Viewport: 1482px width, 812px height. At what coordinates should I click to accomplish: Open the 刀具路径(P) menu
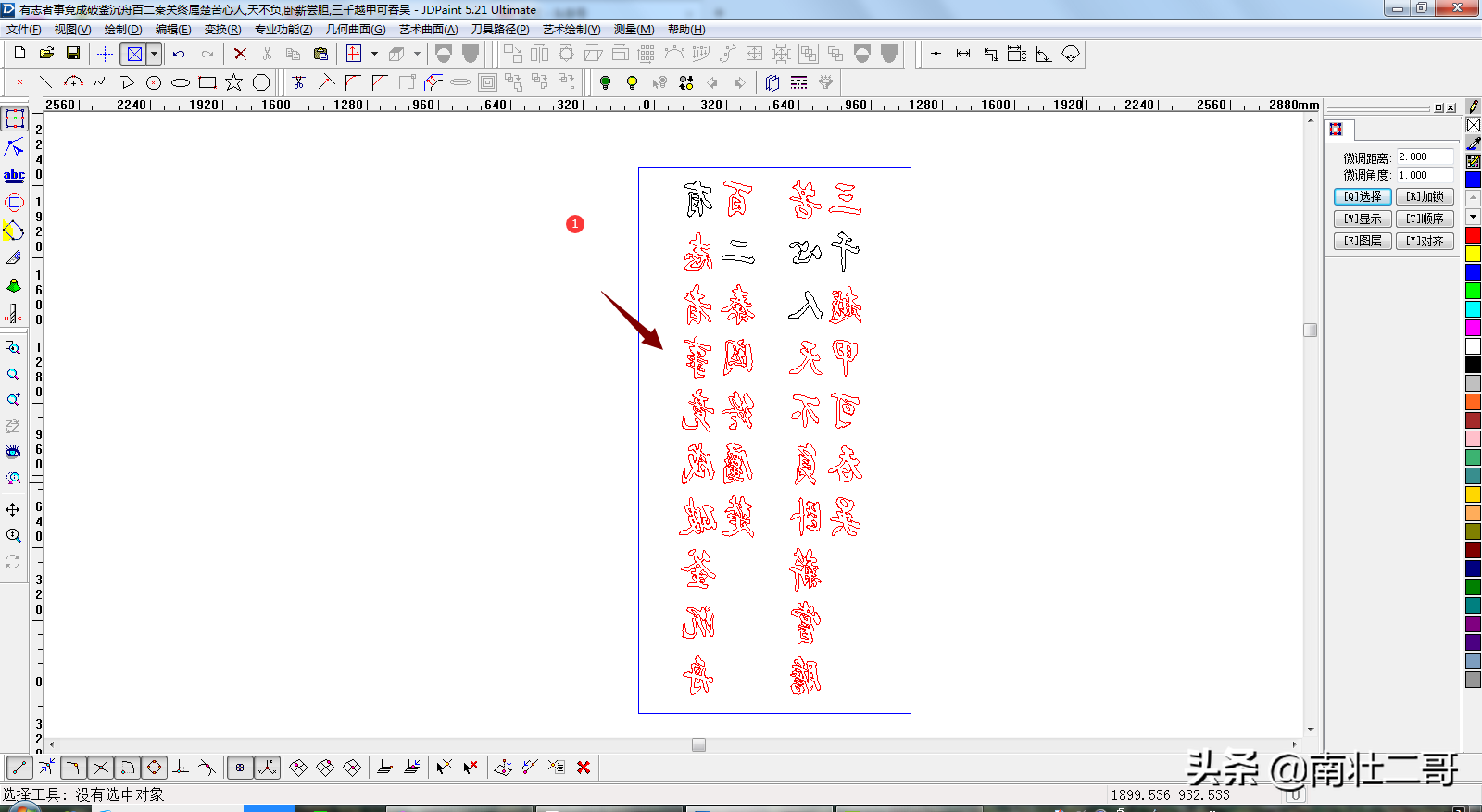(x=500, y=30)
